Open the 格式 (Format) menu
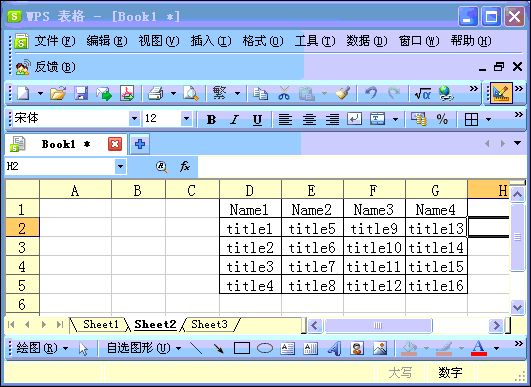531x387 pixels. 263,41
